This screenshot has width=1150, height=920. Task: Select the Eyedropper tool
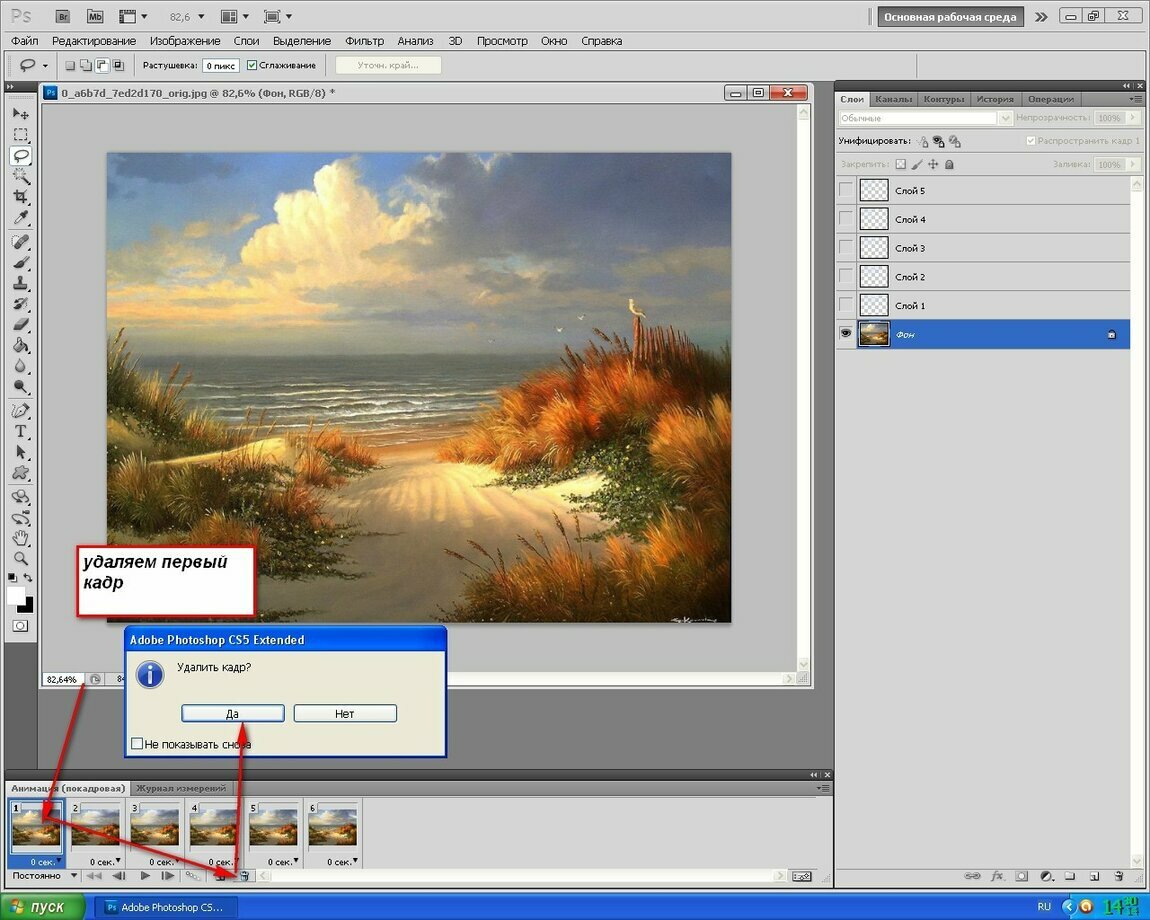tap(21, 217)
